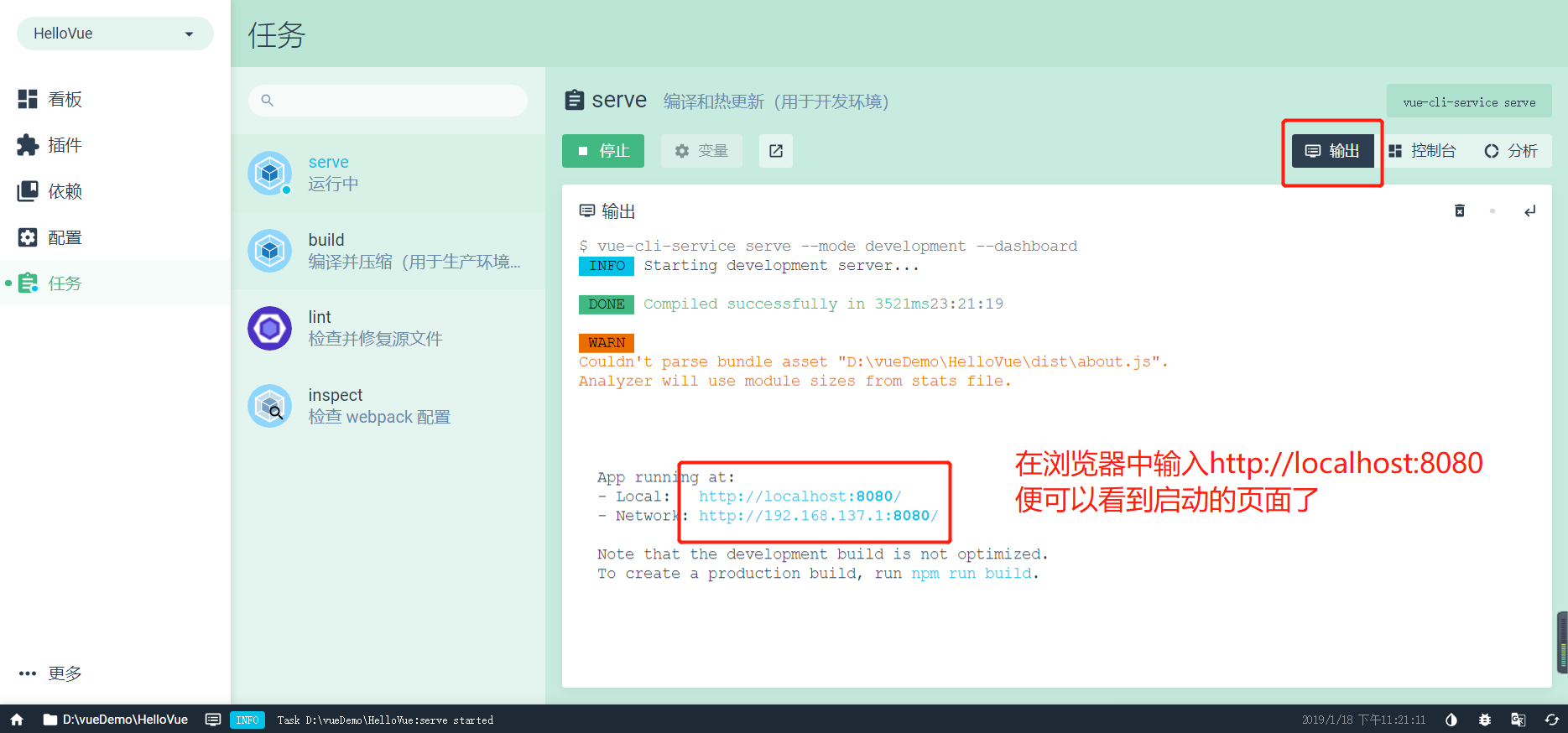
Task: Open the HelloVue project dropdown
Action: click(x=115, y=34)
